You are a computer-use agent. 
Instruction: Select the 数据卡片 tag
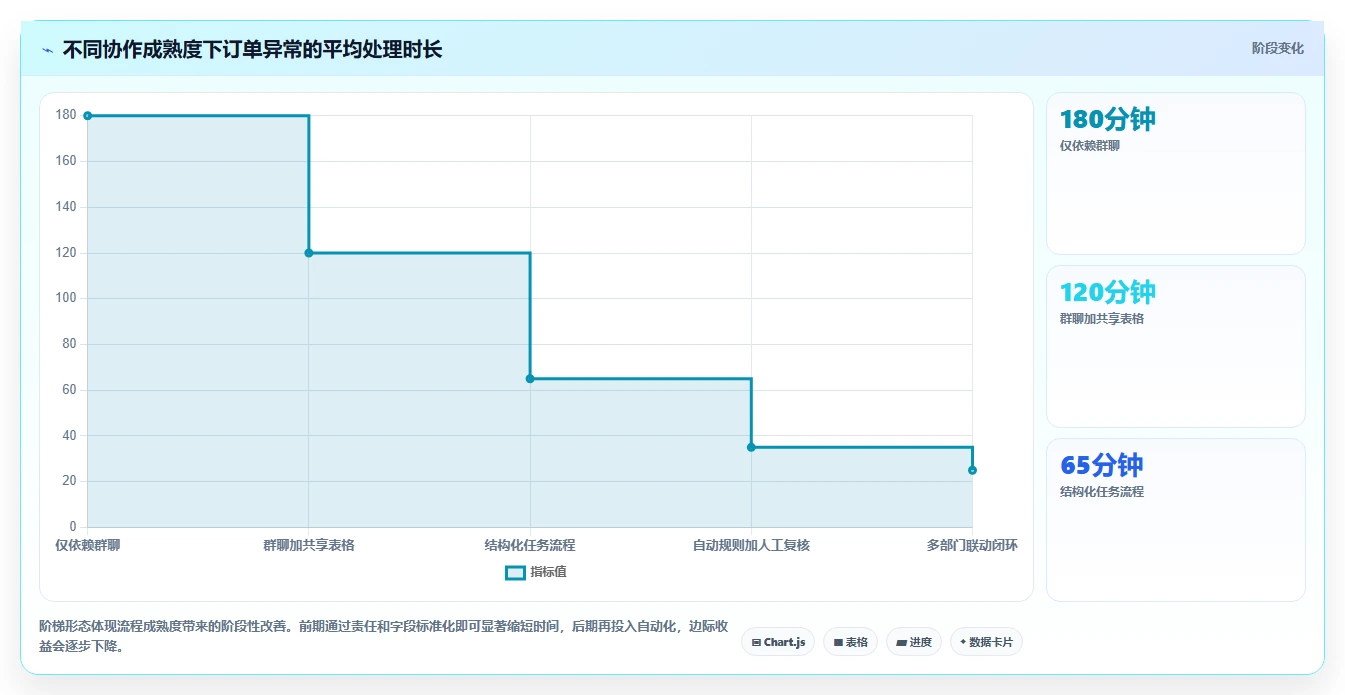986,642
